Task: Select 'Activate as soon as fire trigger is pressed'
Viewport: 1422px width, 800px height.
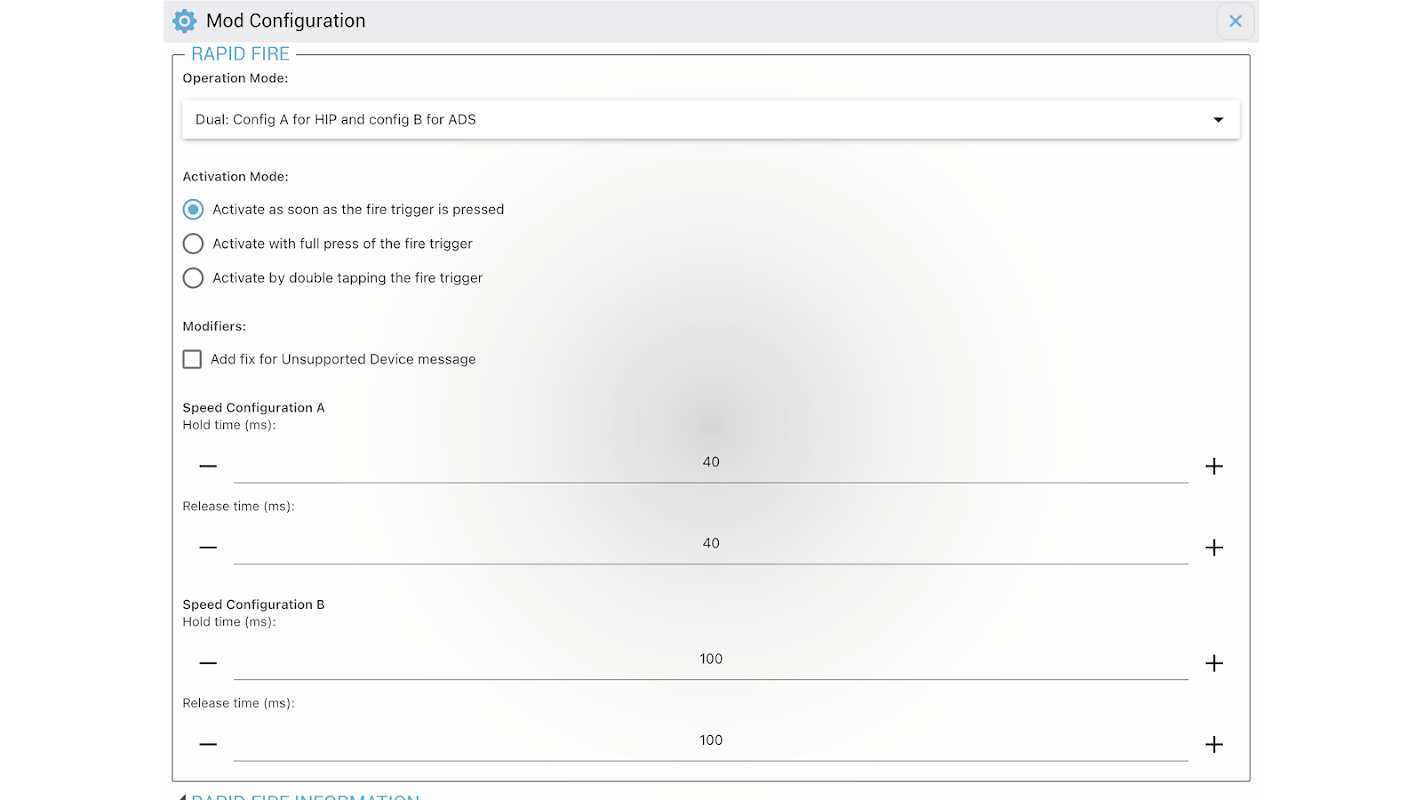Action: tap(193, 210)
